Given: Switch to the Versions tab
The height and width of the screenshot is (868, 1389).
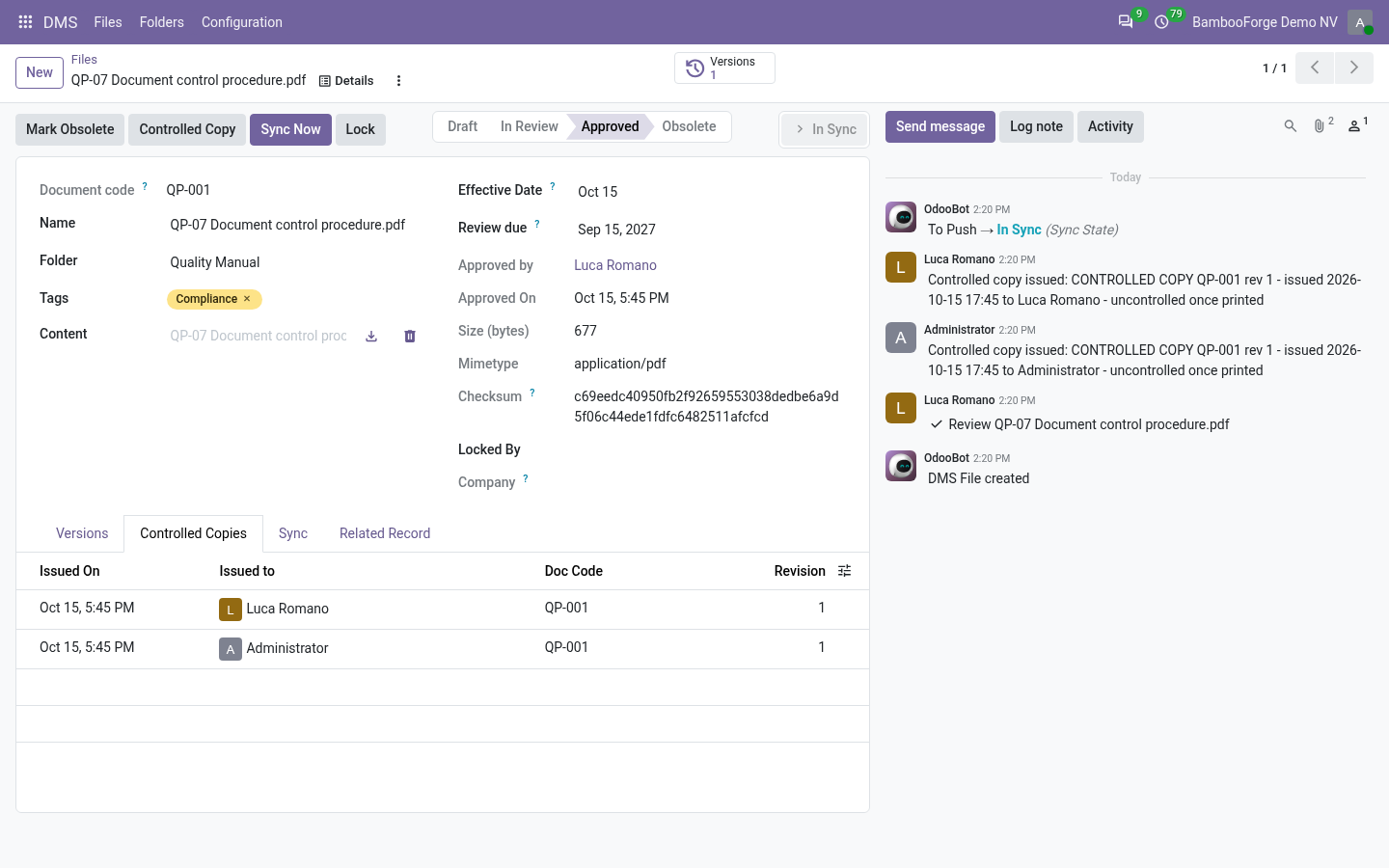Looking at the screenshot, I should 82,533.
